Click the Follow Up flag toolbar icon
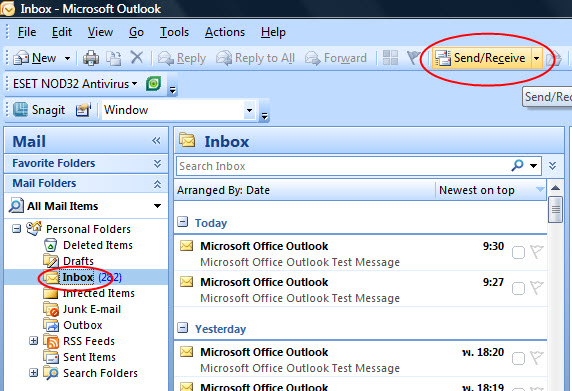The height and width of the screenshot is (391, 572). [x=414, y=58]
